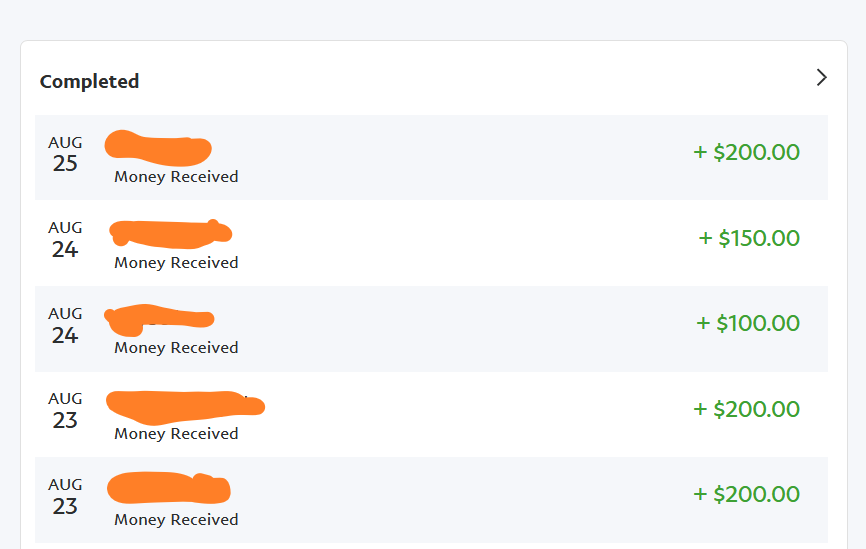Click the redacted name on $100.00 row
Viewport: 866px width, 549px height.
pos(159,319)
